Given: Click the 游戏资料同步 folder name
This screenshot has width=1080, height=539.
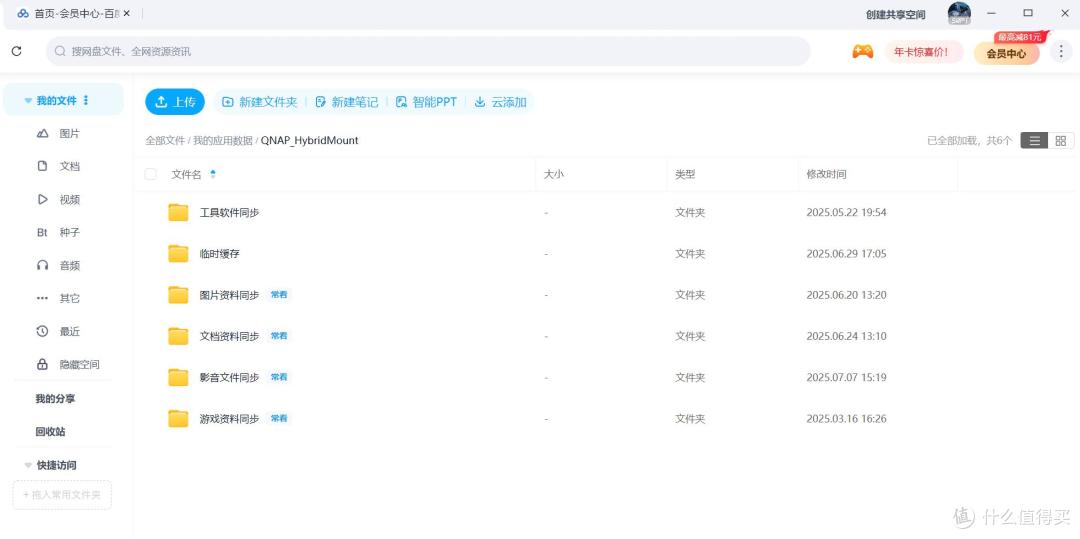Looking at the screenshot, I should click(x=229, y=419).
